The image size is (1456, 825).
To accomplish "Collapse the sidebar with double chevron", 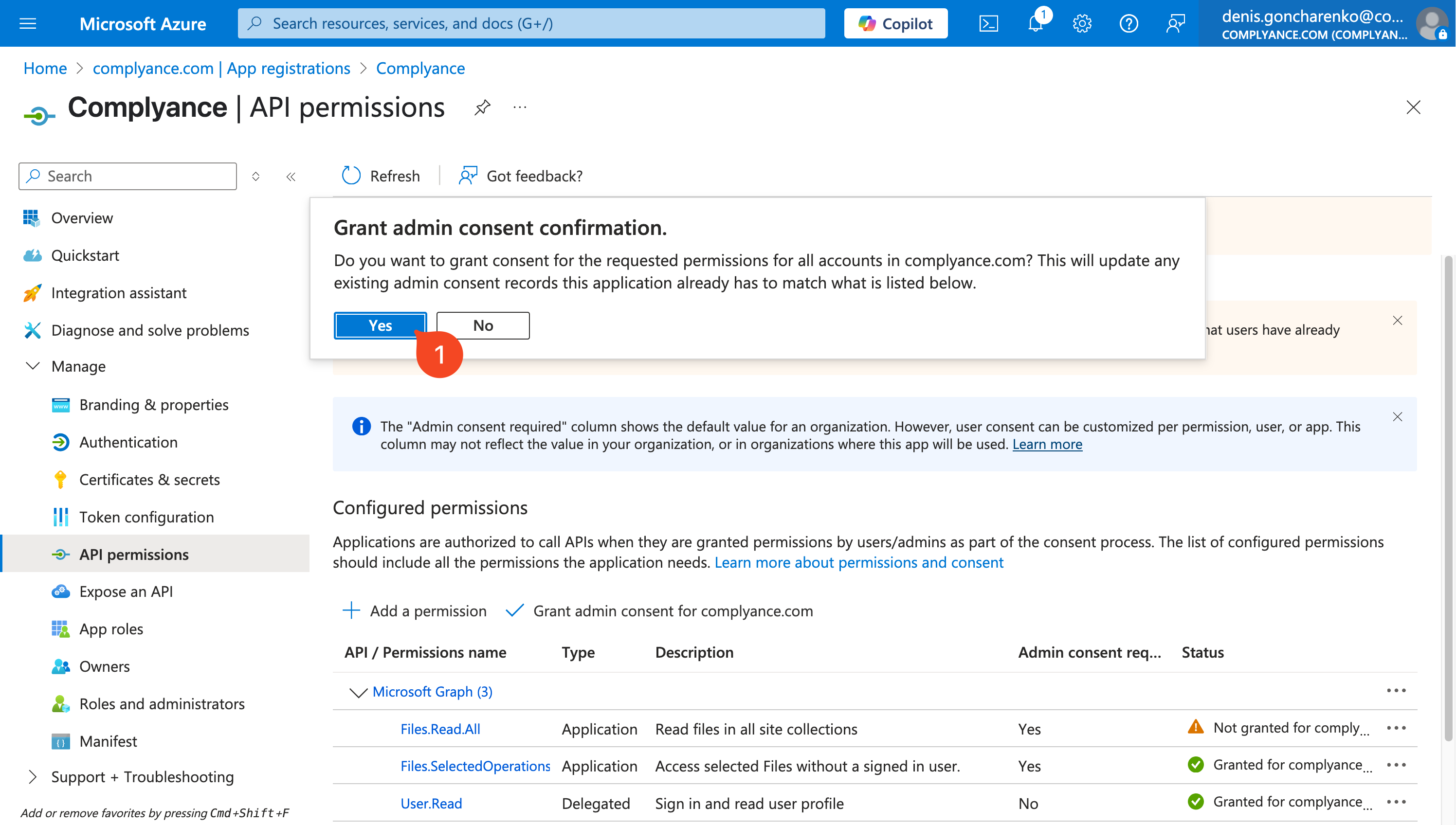I will tap(291, 176).
